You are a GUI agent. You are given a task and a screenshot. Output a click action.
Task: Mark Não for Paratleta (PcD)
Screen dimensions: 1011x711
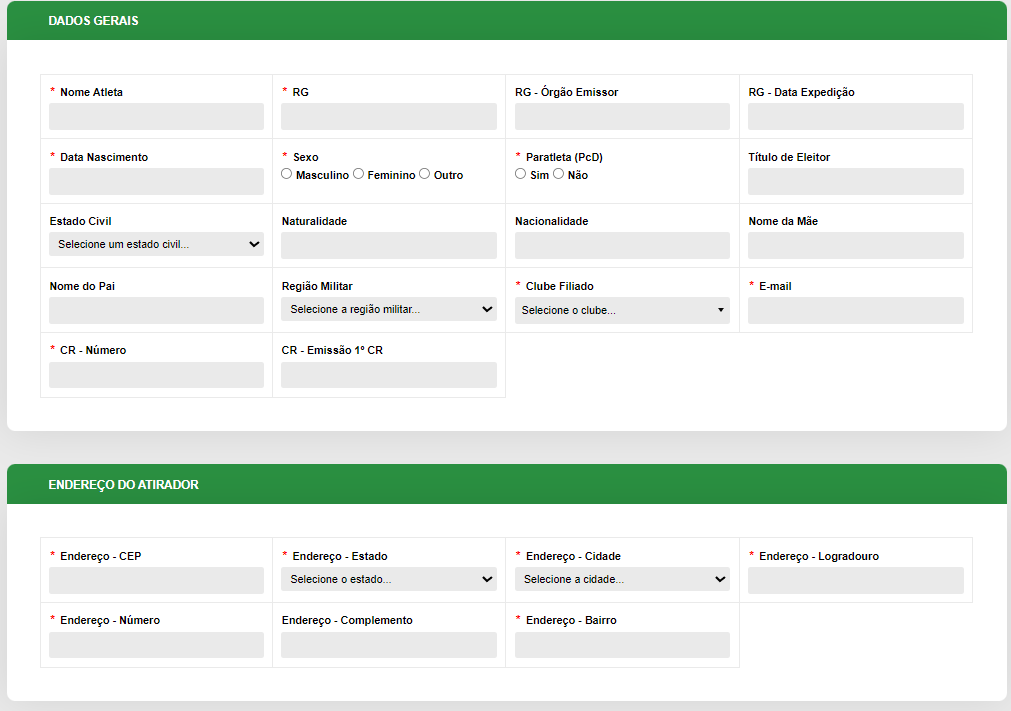(559, 174)
